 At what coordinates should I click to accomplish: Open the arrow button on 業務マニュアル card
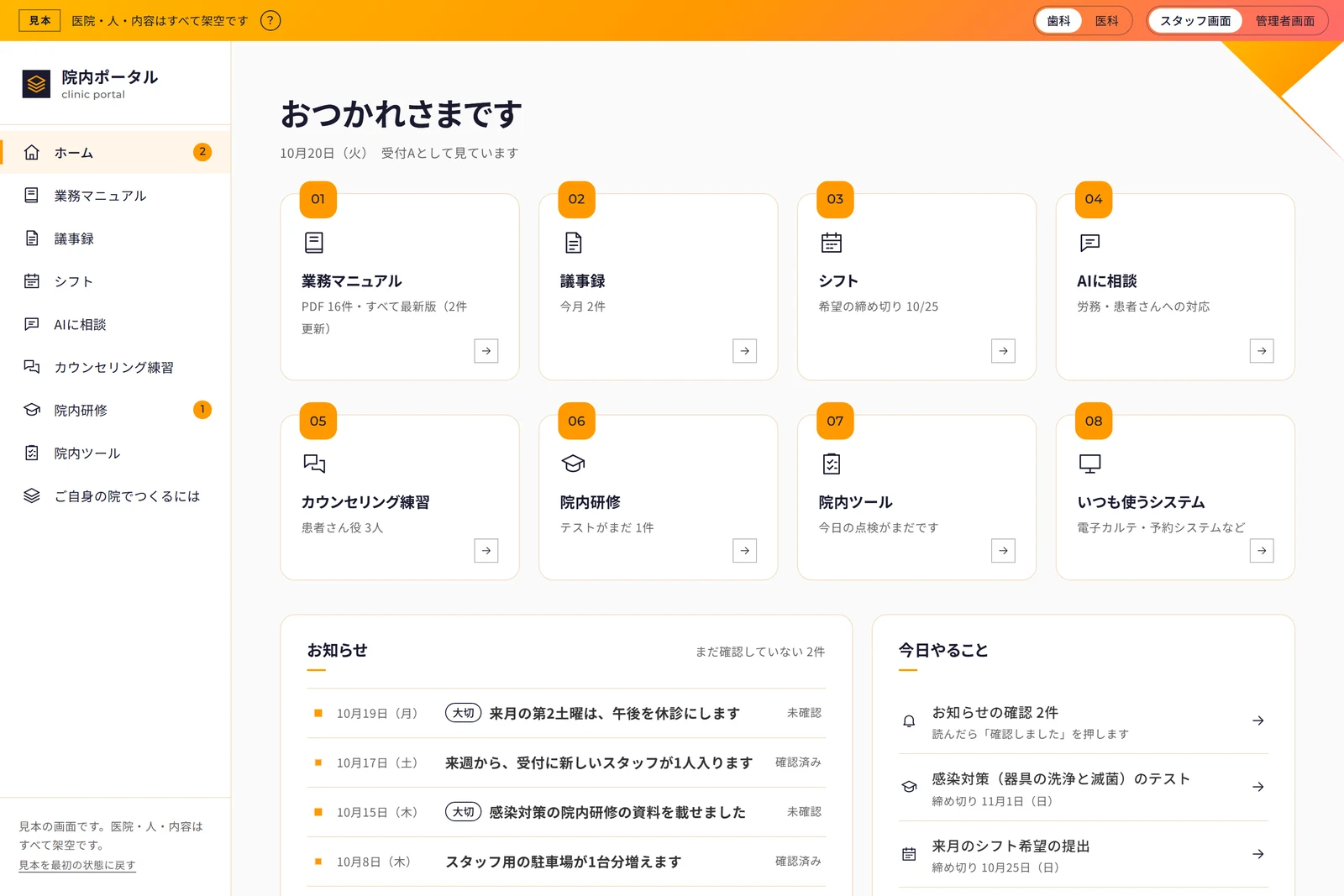coord(486,351)
